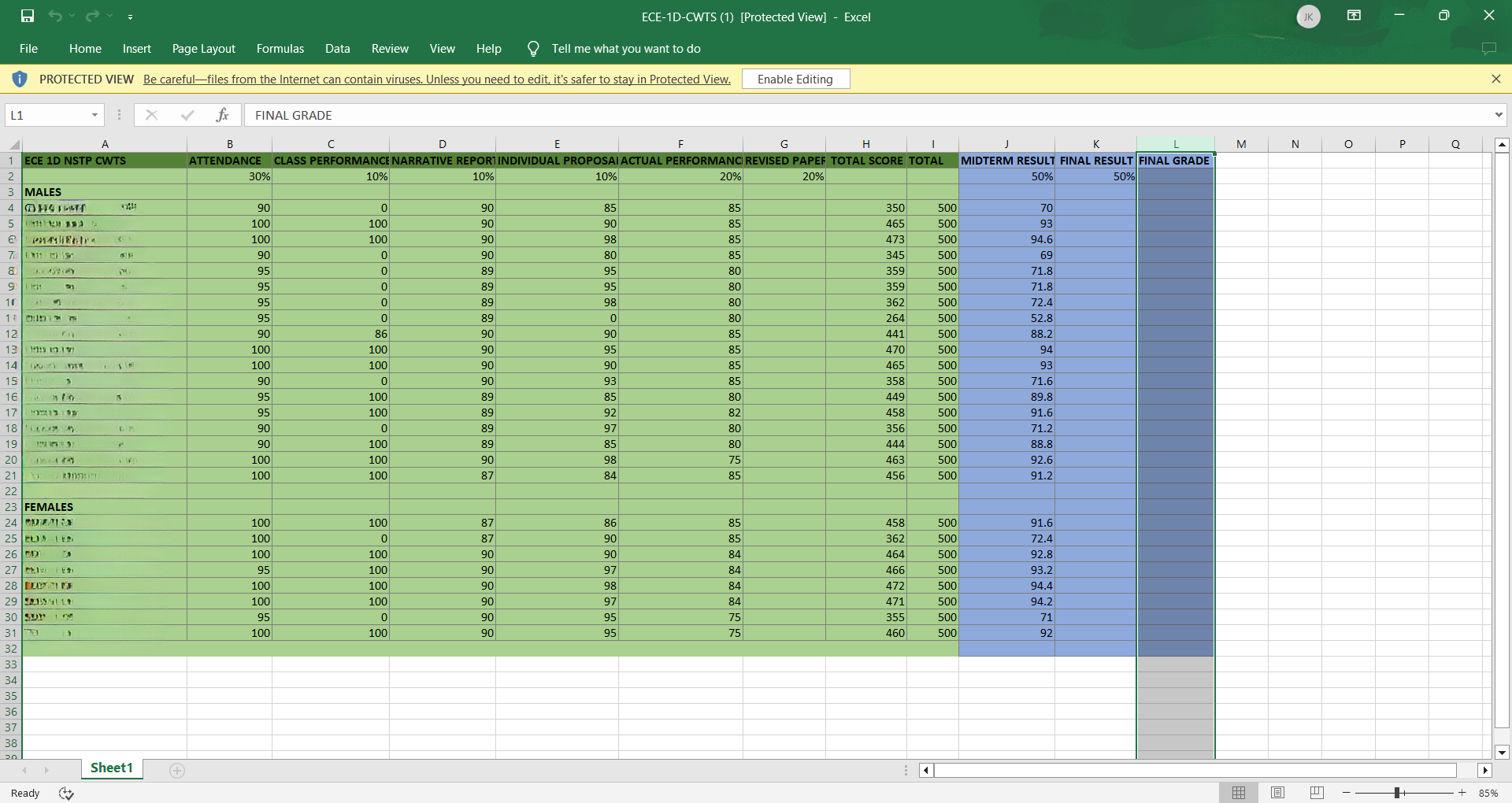Click the previous sheet navigation arrow
1512x803 pixels.
pos(24,770)
